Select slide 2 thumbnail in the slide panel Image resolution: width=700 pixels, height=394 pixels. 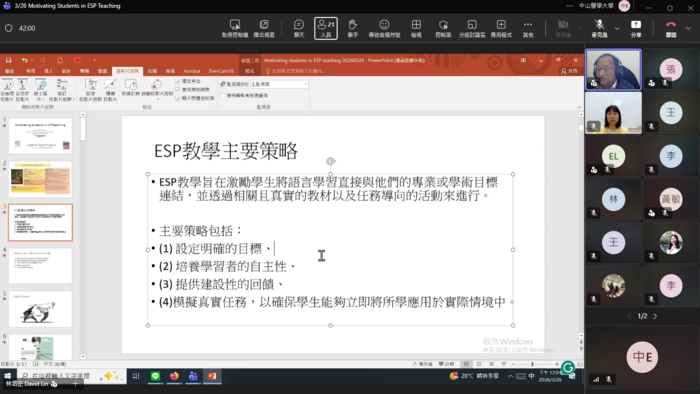pyautogui.click(x=40, y=179)
